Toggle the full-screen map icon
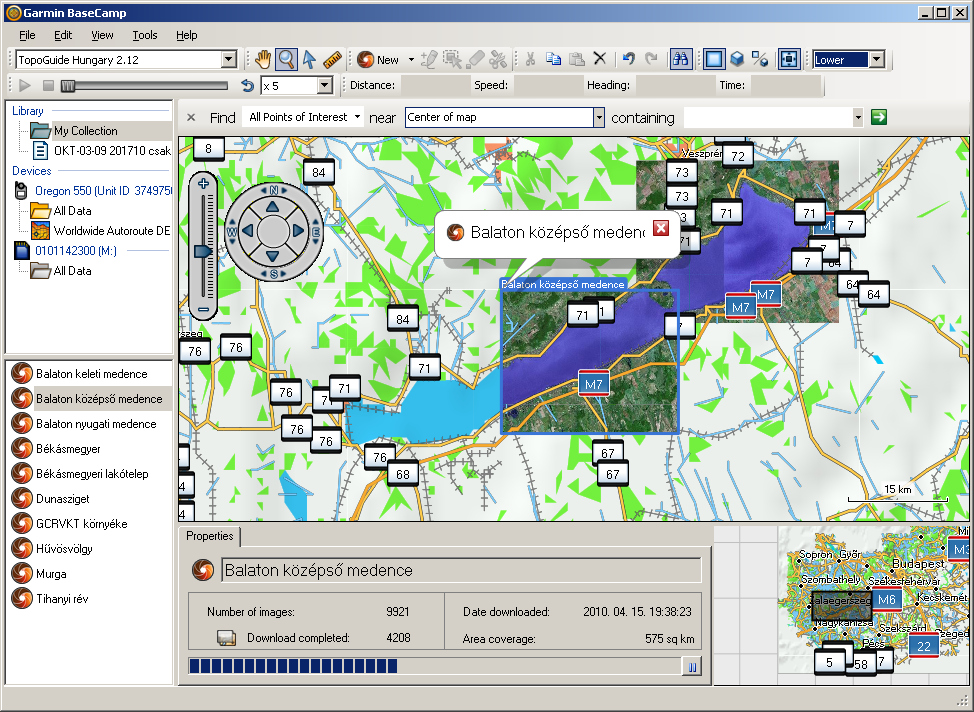 pyautogui.click(x=789, y=60)
